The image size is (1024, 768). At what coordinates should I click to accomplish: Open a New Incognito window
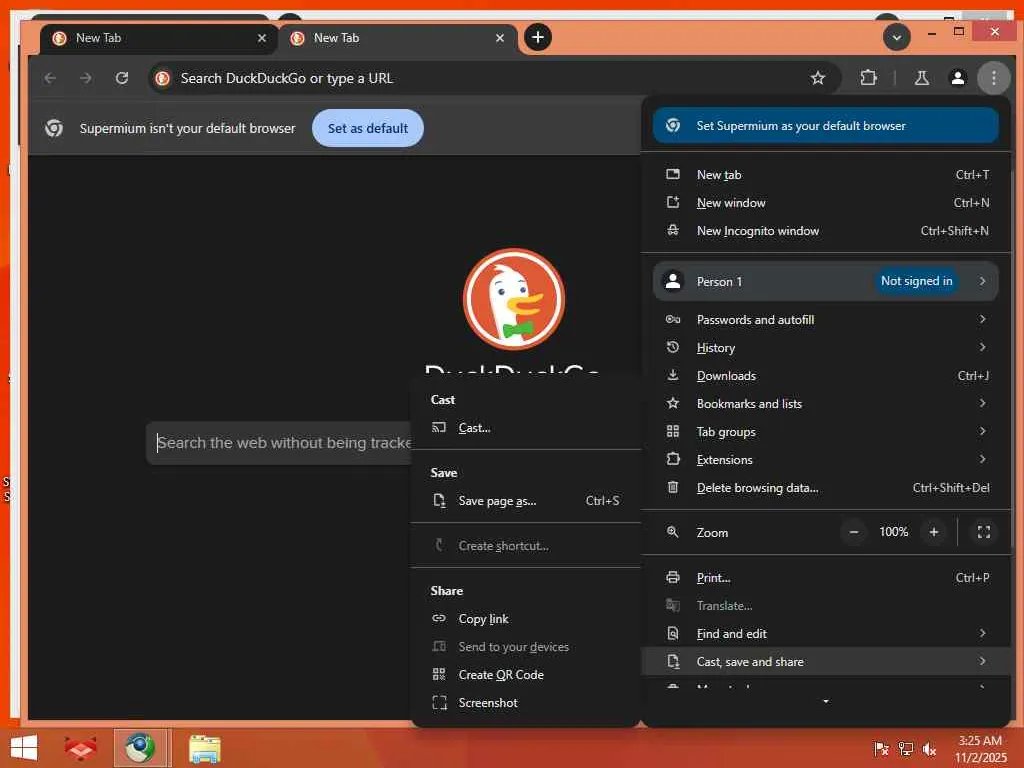(825, 231)
